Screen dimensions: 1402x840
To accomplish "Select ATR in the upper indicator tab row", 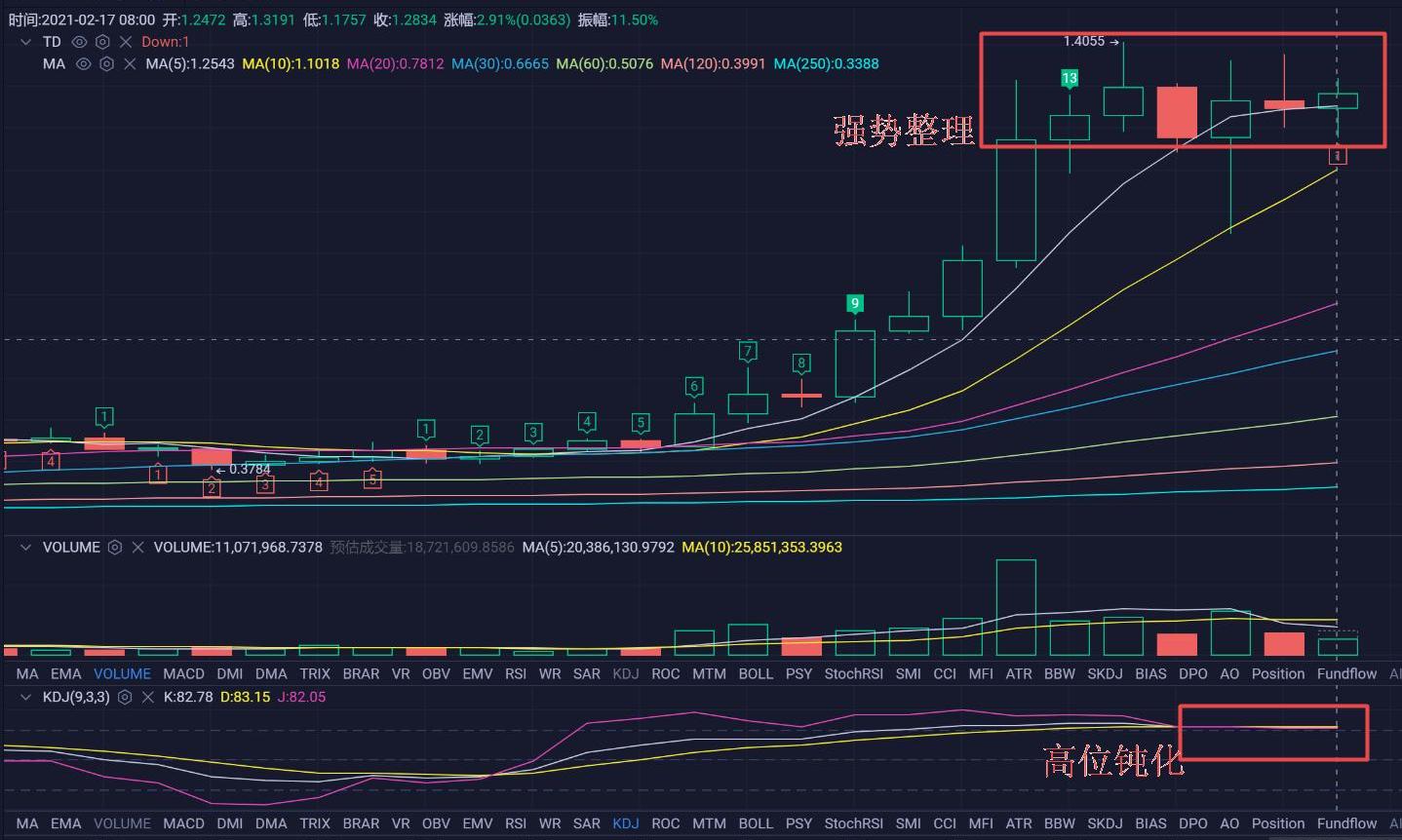I will pos(1019,673).
